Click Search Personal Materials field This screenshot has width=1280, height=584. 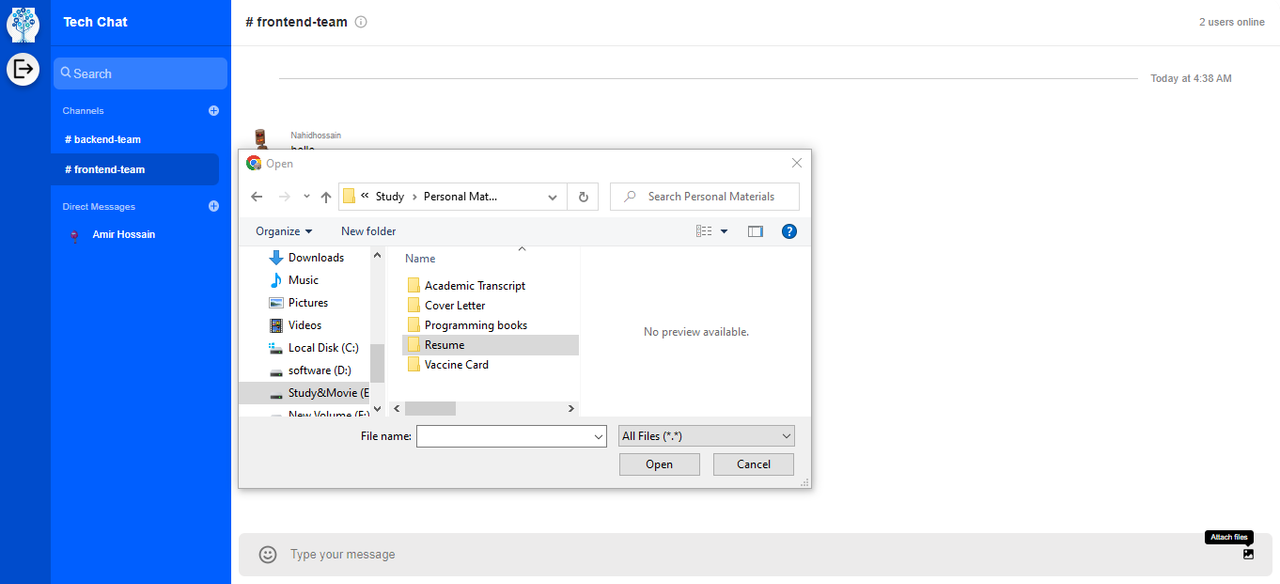pos(705,197)
